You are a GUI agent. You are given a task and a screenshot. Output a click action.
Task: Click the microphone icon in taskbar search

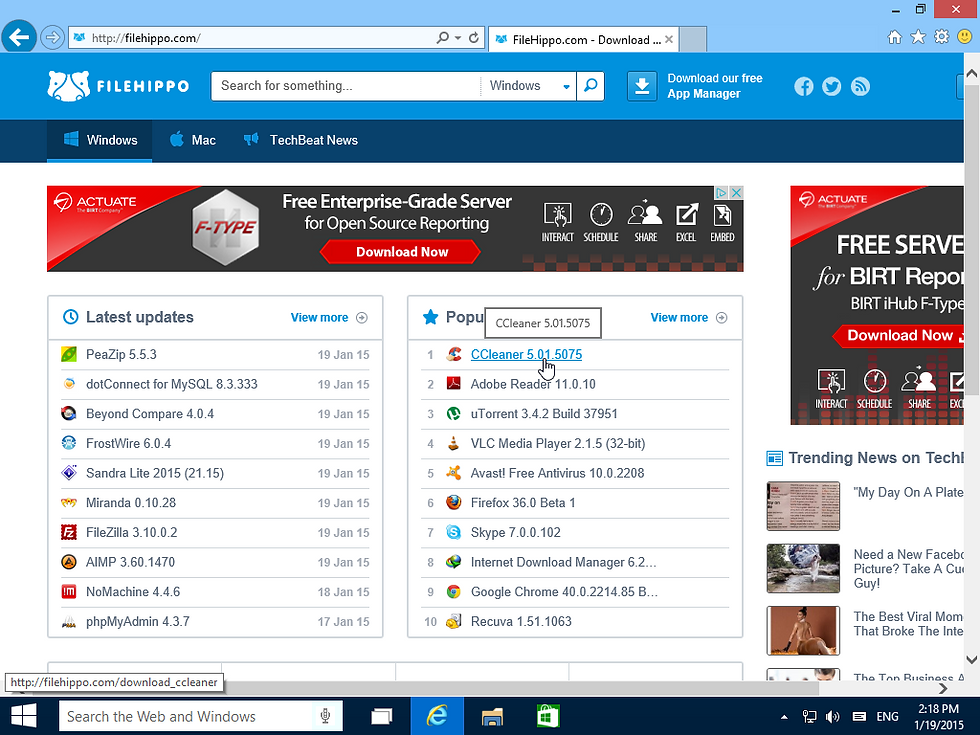325,716
